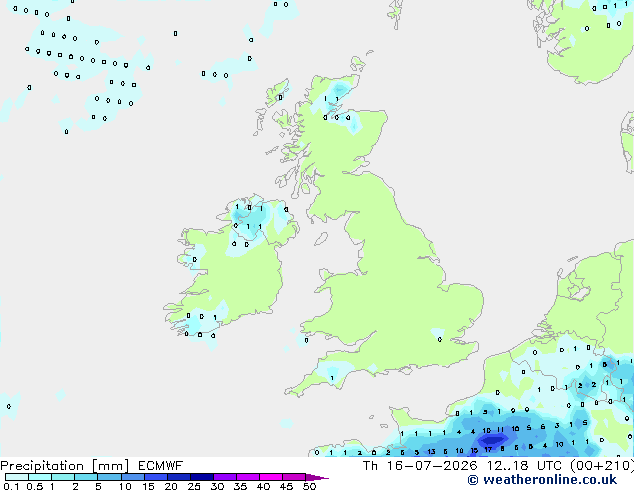
Task: Click the 'ECMWF' model label
Action: point(160,466)
